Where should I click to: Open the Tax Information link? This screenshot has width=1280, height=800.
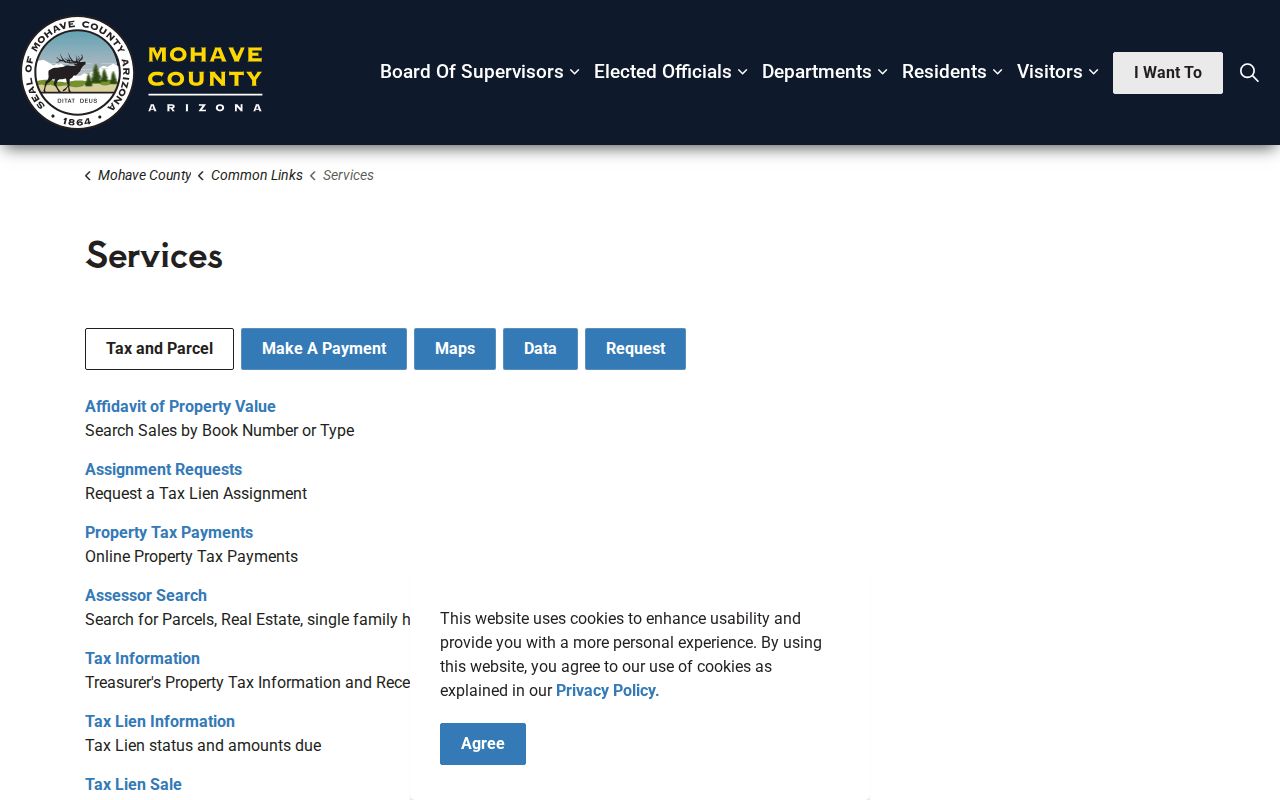coord(142,658)
